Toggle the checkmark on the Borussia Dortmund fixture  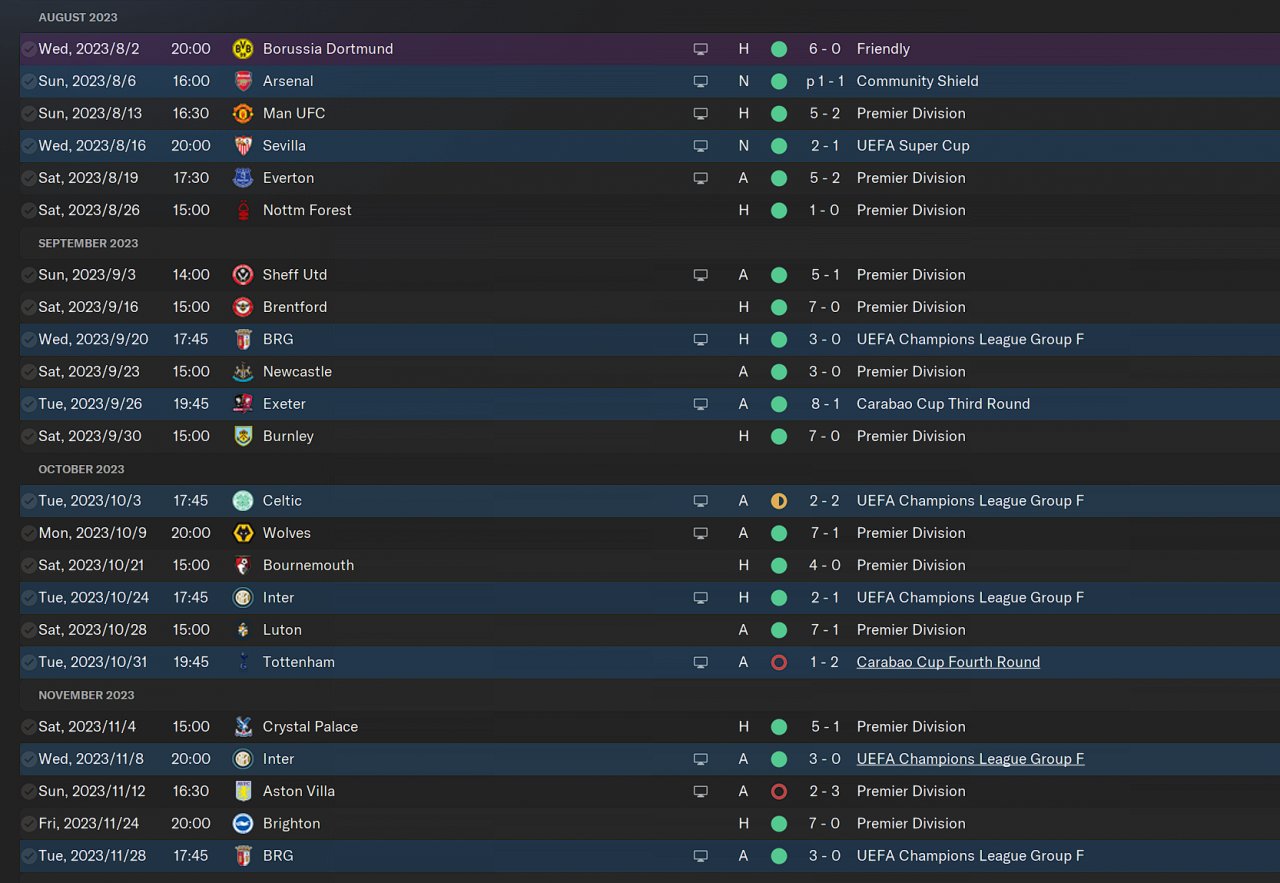(x=29, y=49)
